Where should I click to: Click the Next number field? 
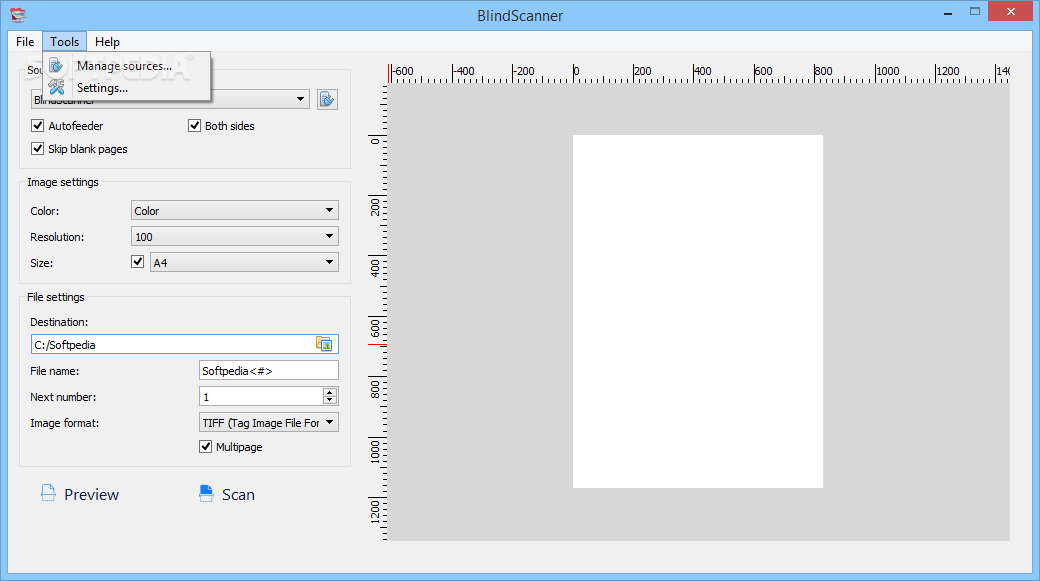pos(261,397)
